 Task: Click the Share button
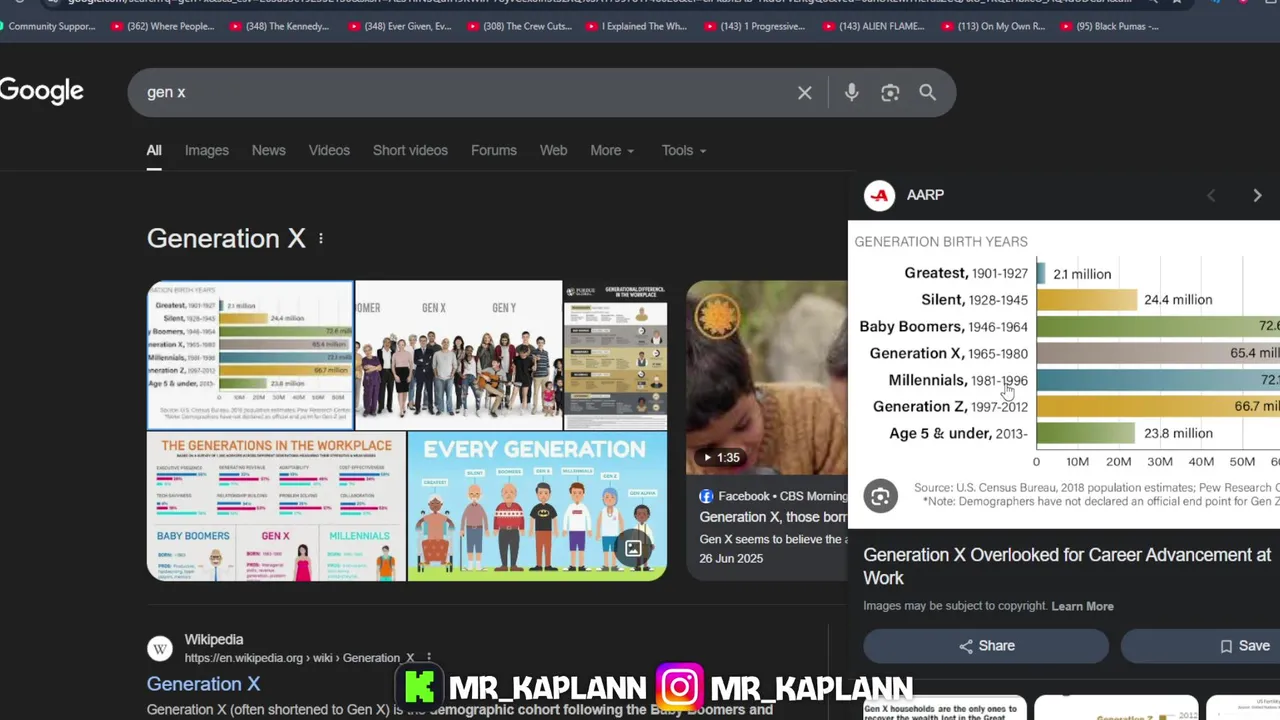click(986, 647)
